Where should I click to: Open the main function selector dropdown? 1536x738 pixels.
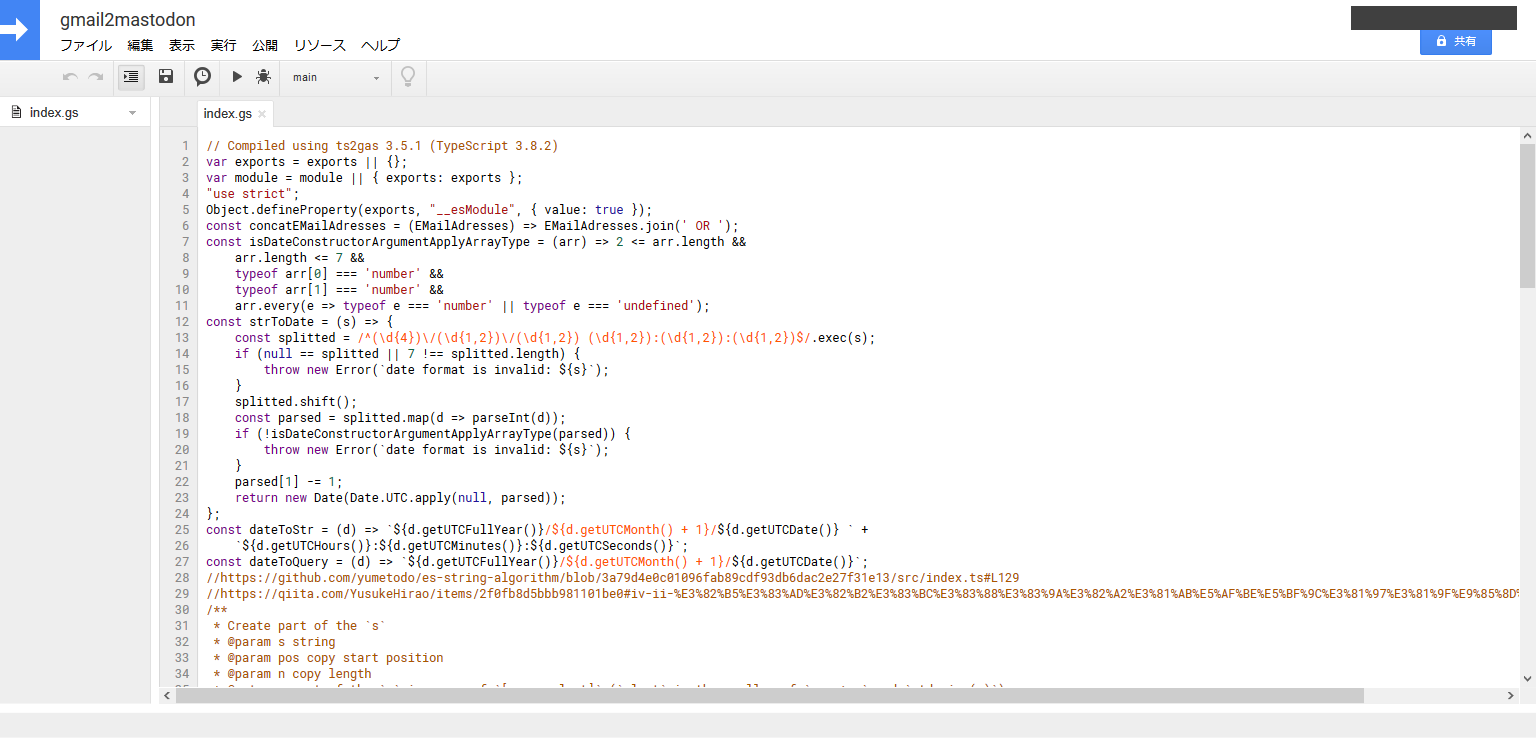[x=335, y=76]
